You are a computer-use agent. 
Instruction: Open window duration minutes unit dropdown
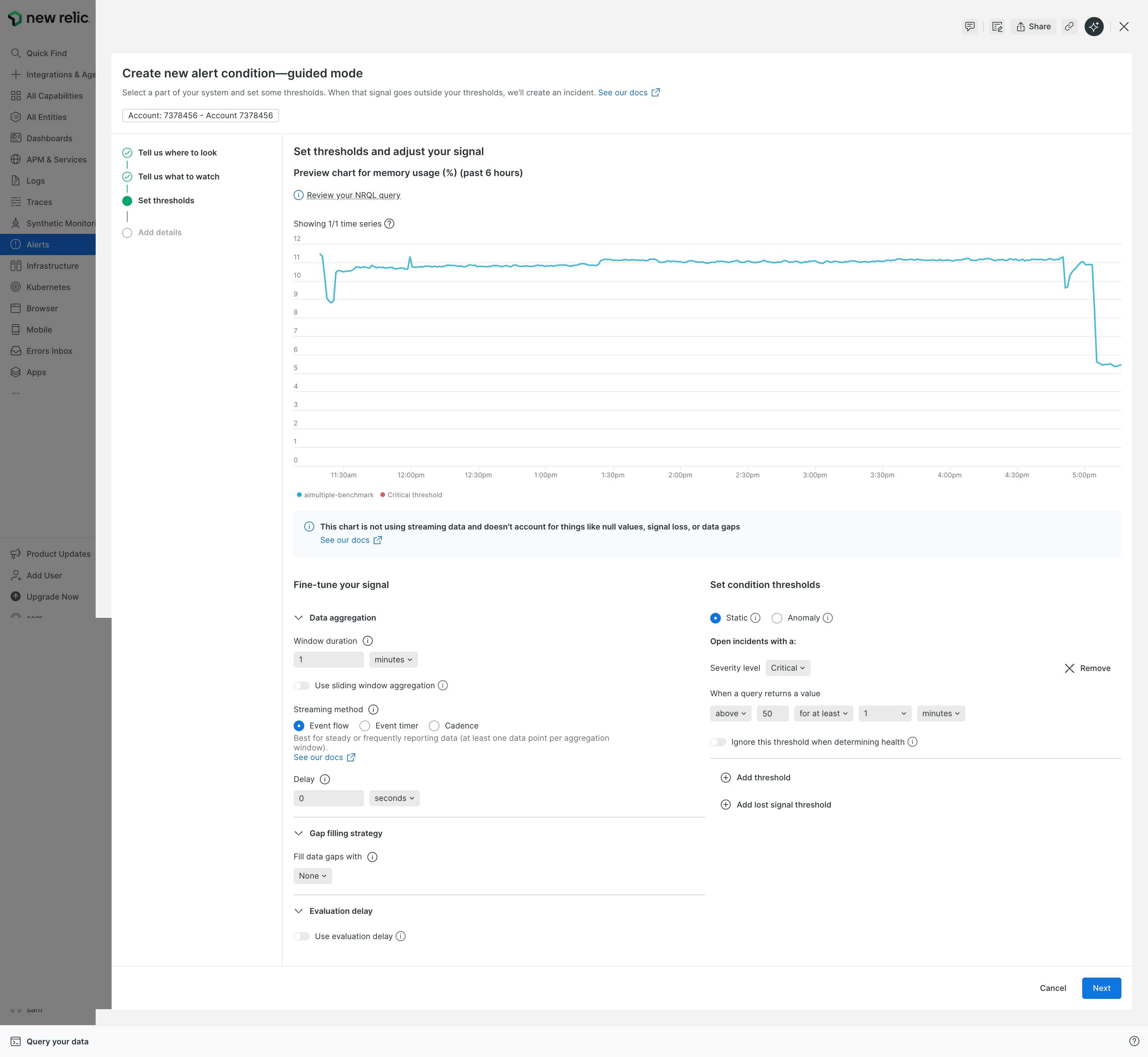coord(393,659)
